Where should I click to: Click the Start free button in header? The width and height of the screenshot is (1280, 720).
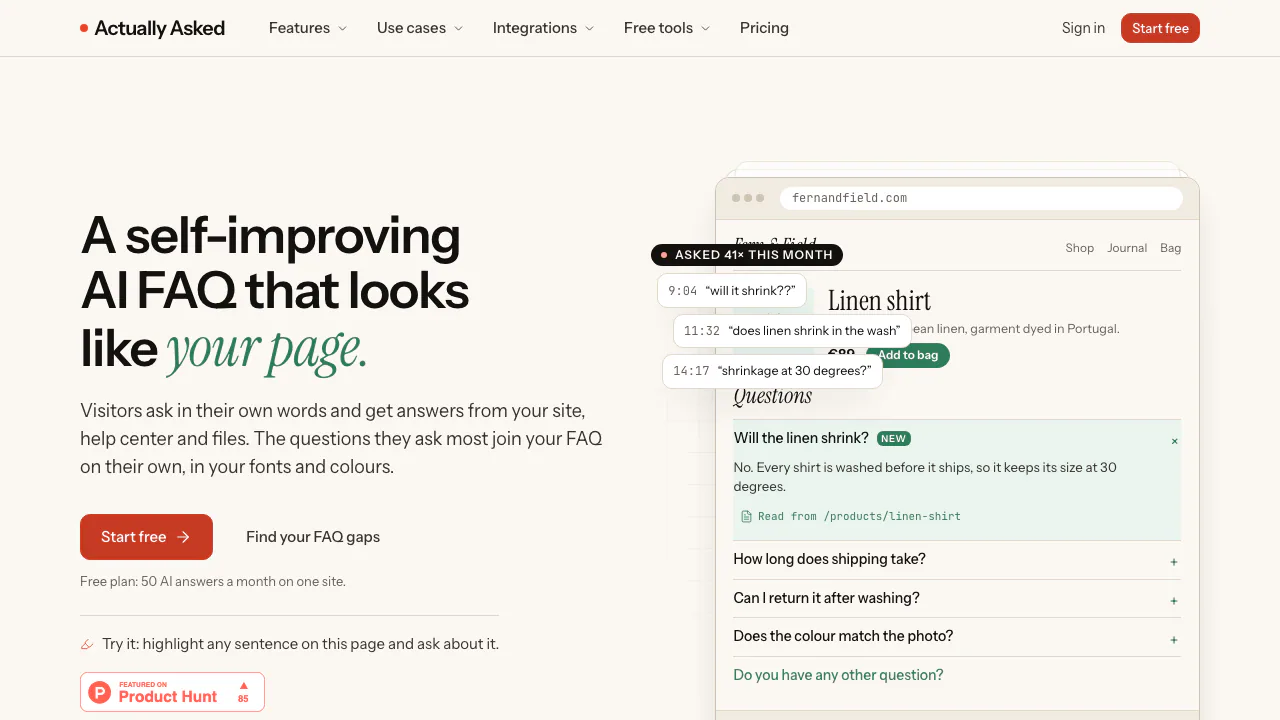(x=1160, y=28)
